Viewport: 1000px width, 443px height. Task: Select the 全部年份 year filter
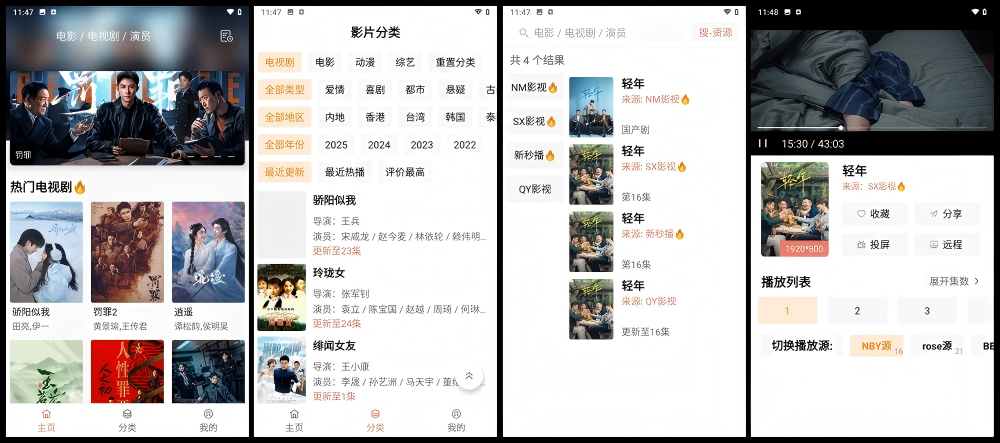pyautogui.click(x=284, y=145)
